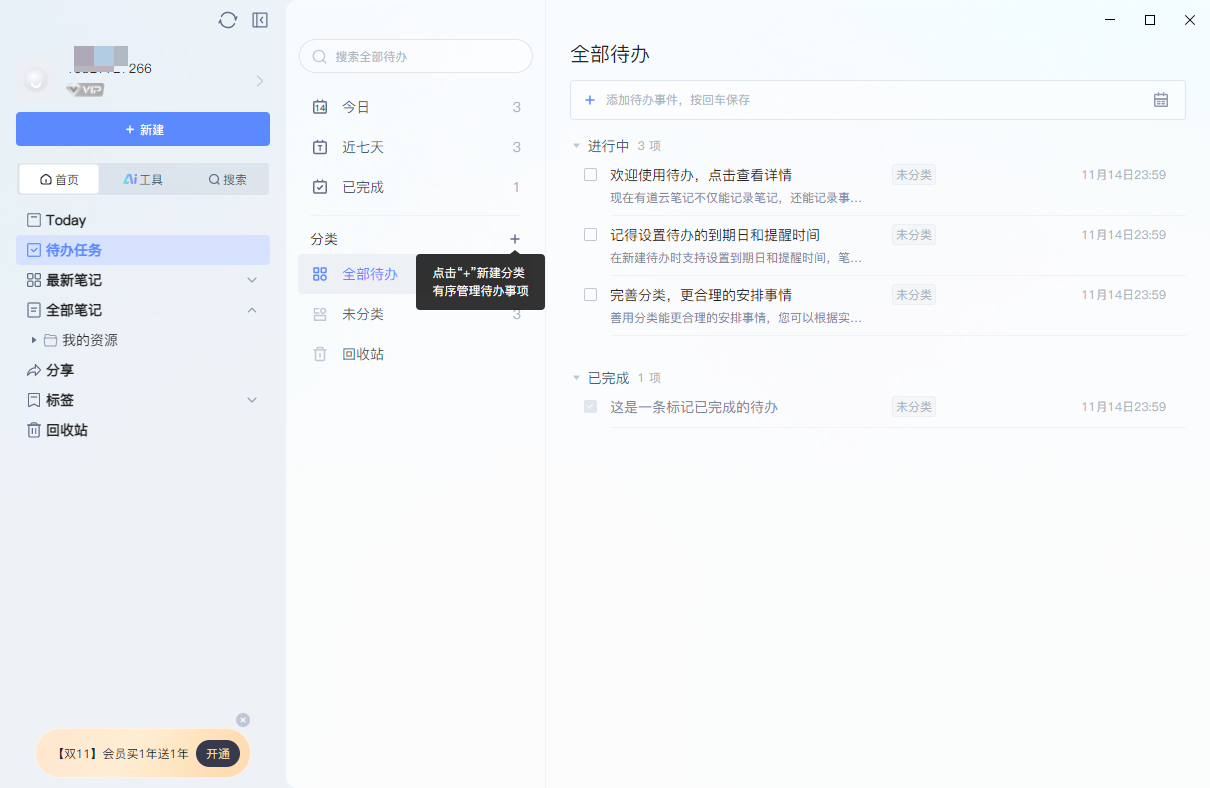Open the calendar icon on the add-todo bar
This screenshot has height=788, width=1210.
click(x=1160, y=100)
